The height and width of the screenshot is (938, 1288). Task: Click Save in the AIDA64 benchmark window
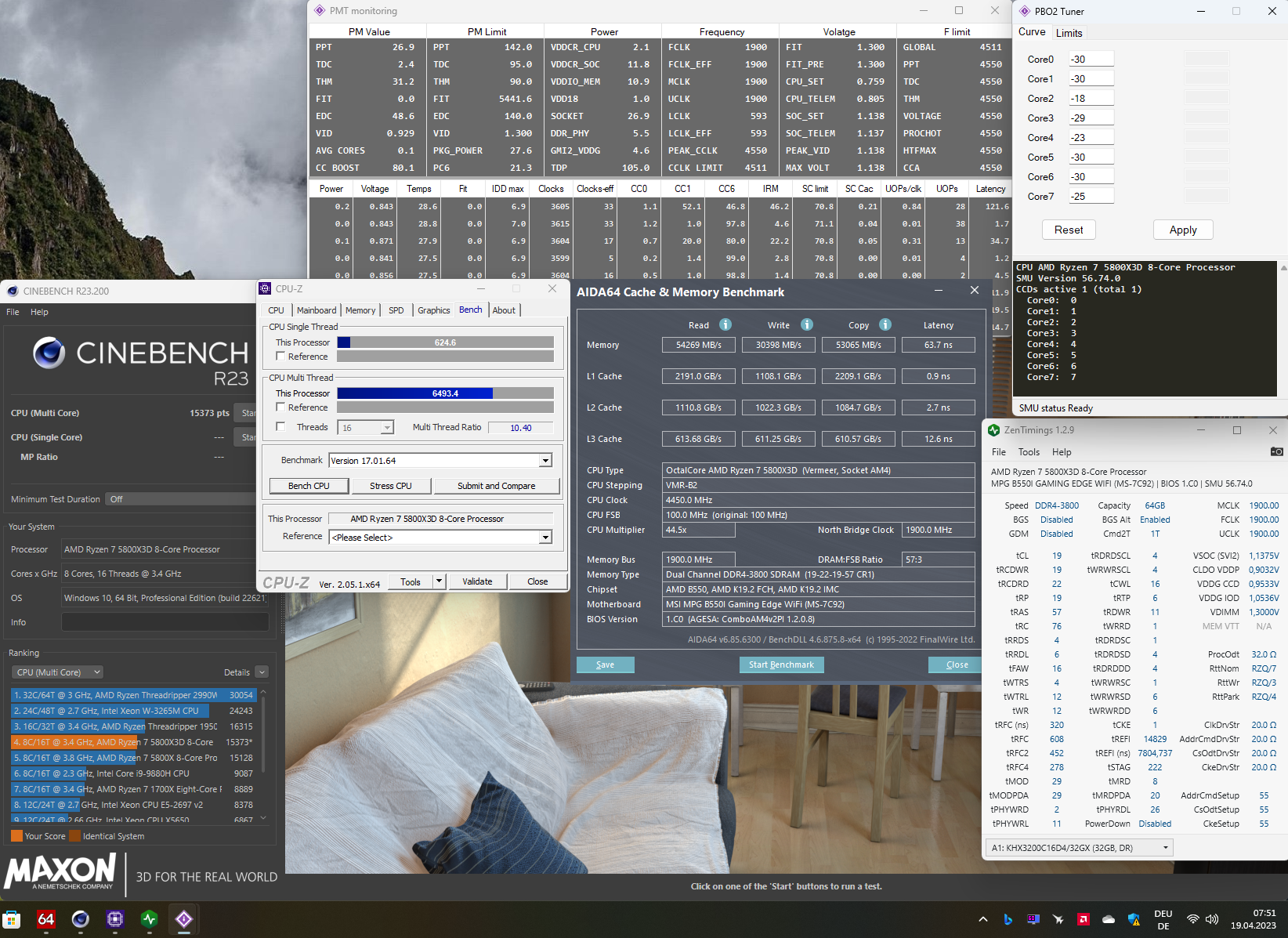(606, 665)
